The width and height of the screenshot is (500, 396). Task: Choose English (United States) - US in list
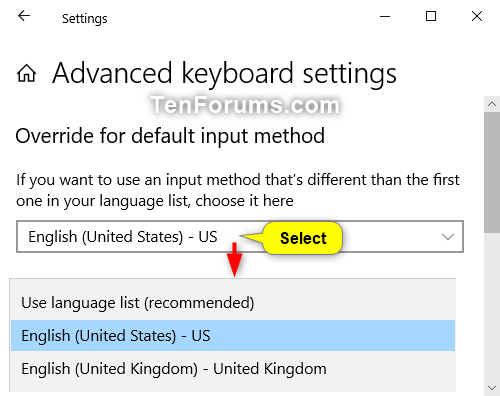pyautogui.click(x=233, y=336)
